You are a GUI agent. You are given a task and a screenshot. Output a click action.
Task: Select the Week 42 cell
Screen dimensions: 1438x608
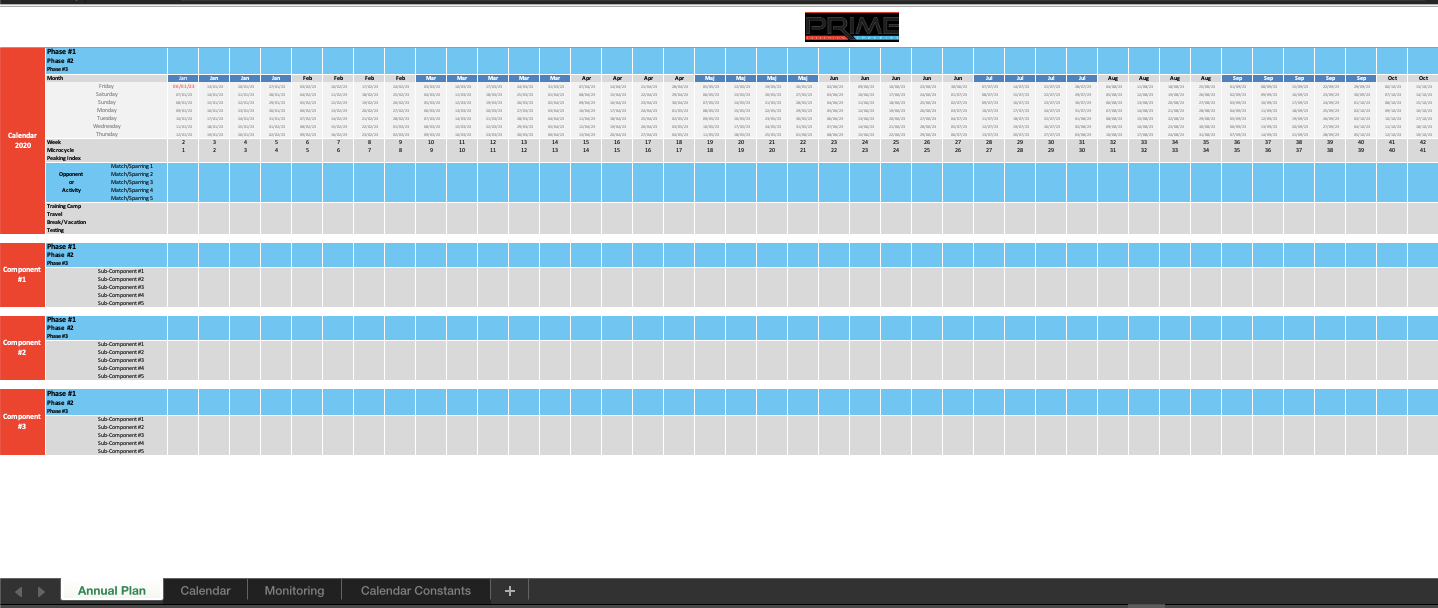coord(1423,142)
